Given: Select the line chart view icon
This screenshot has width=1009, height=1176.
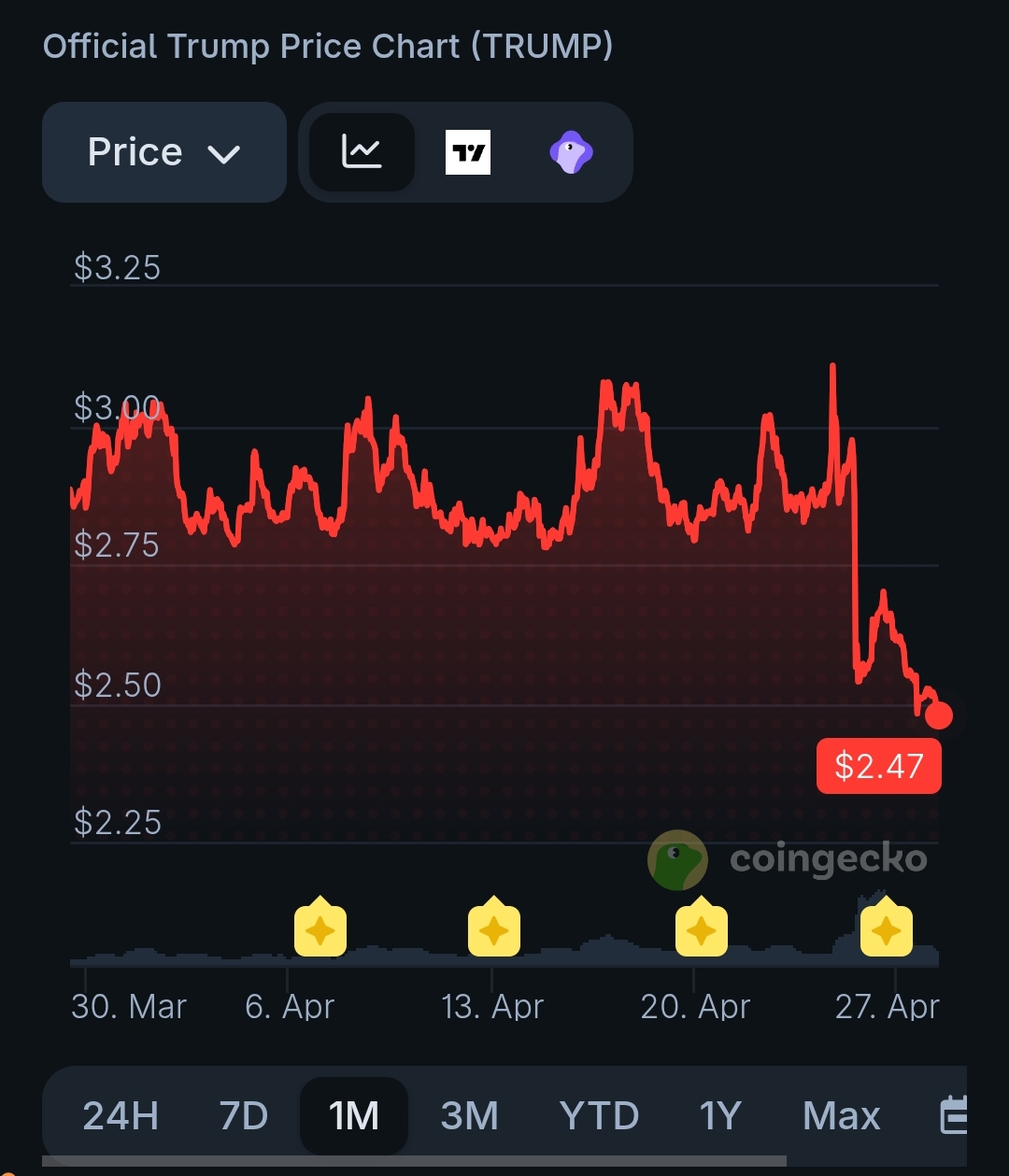Looking at the screenshot, I should tap(362, 152).
